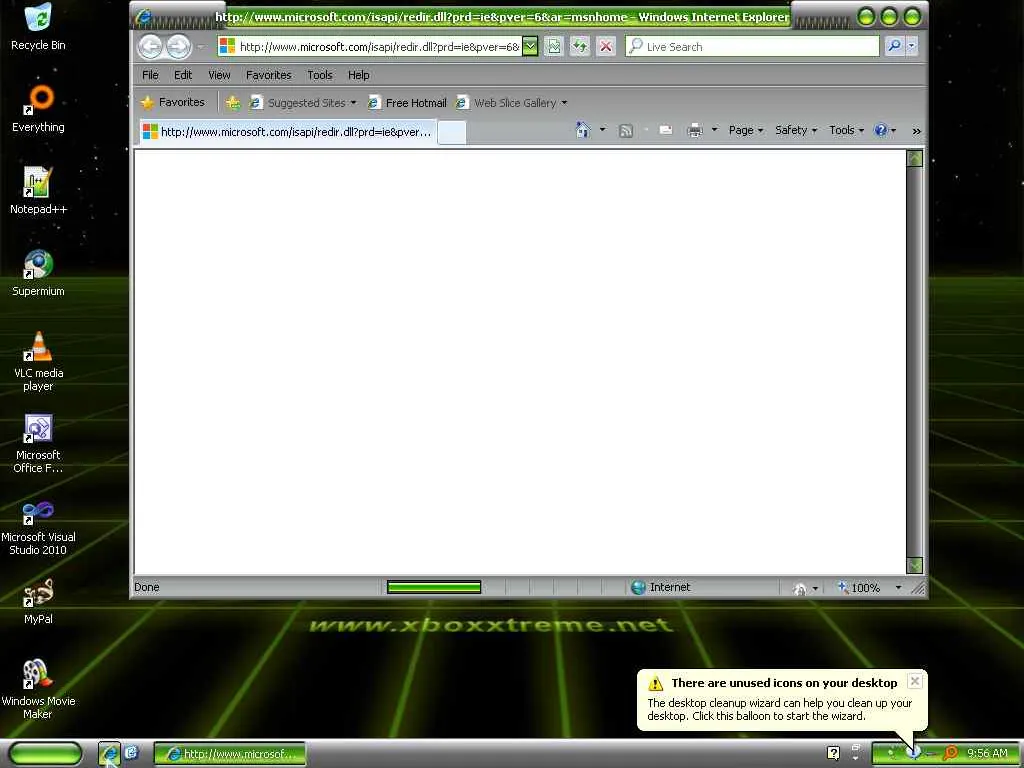
Task: Select the Windows Movie Maker shortcut
Action: [x=39, y=689]
